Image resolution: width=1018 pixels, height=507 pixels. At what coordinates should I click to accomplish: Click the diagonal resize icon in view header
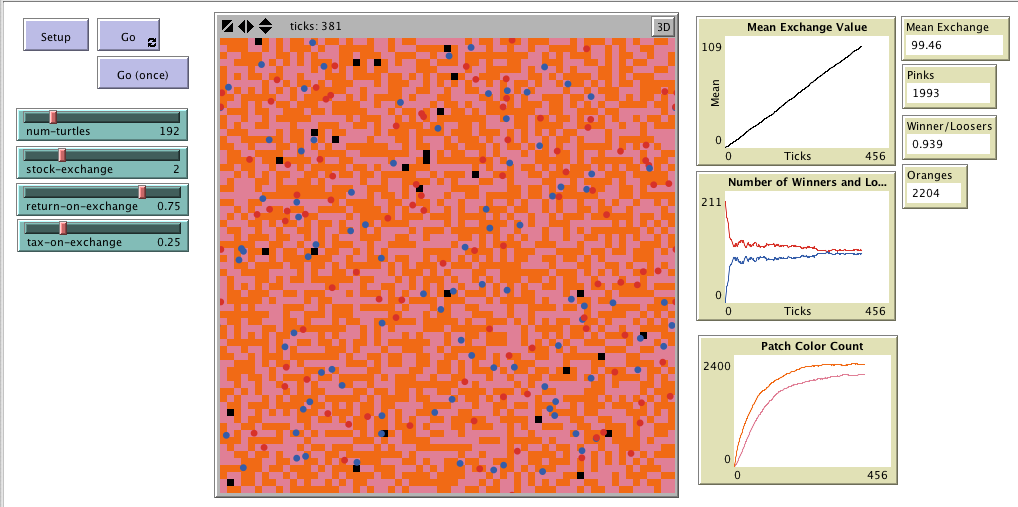tap(228, 26)
